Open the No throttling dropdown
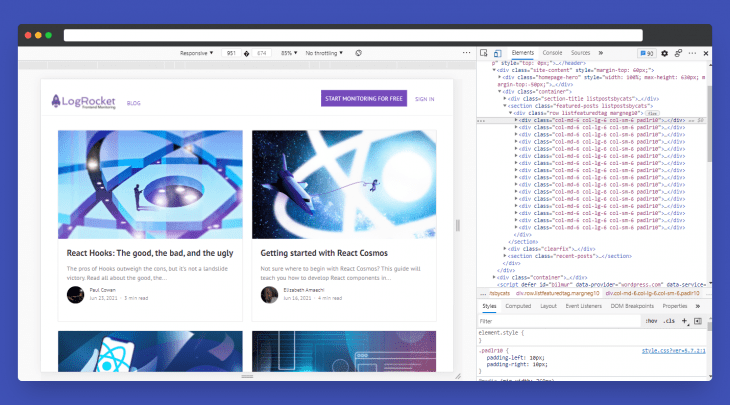Viewport: 730px width, 405px height. 324,53
